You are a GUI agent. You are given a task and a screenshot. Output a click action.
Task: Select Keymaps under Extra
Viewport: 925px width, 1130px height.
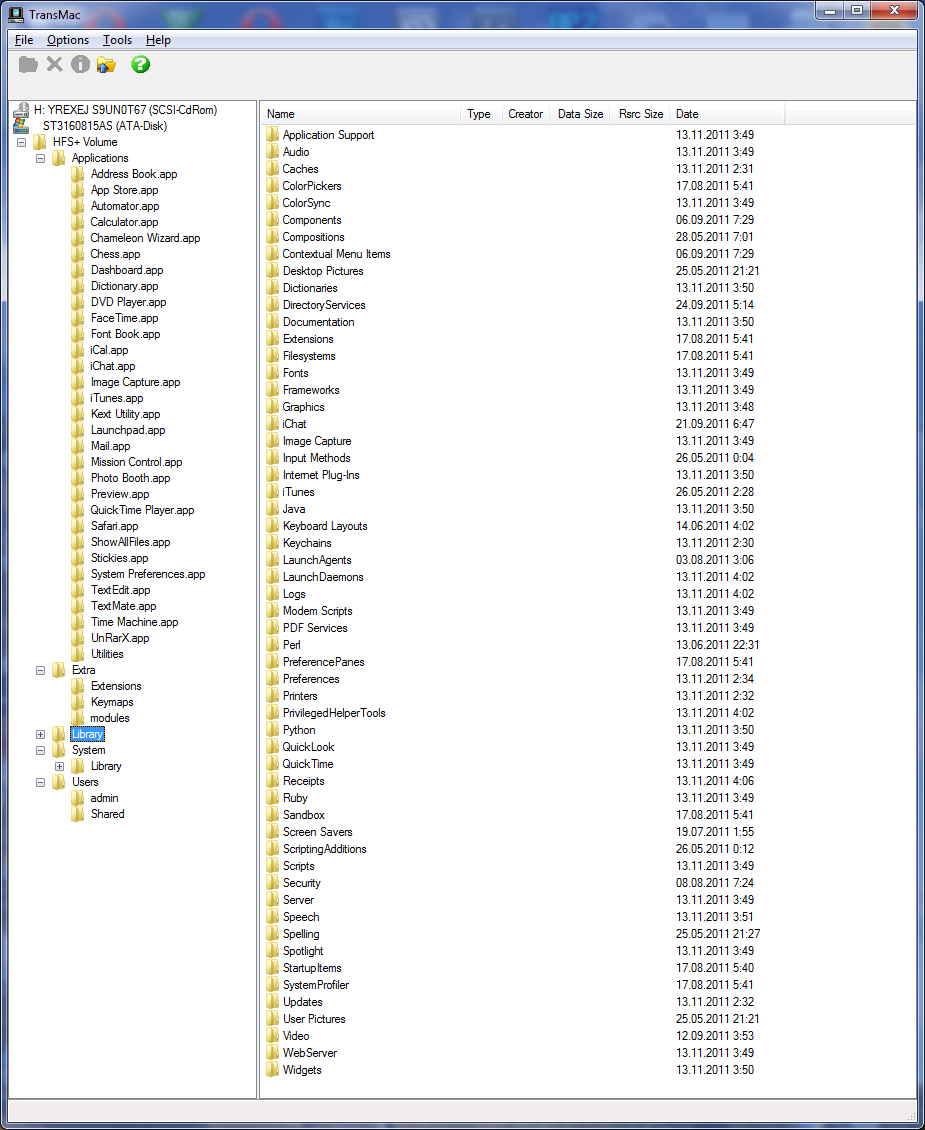pos(112,702)
